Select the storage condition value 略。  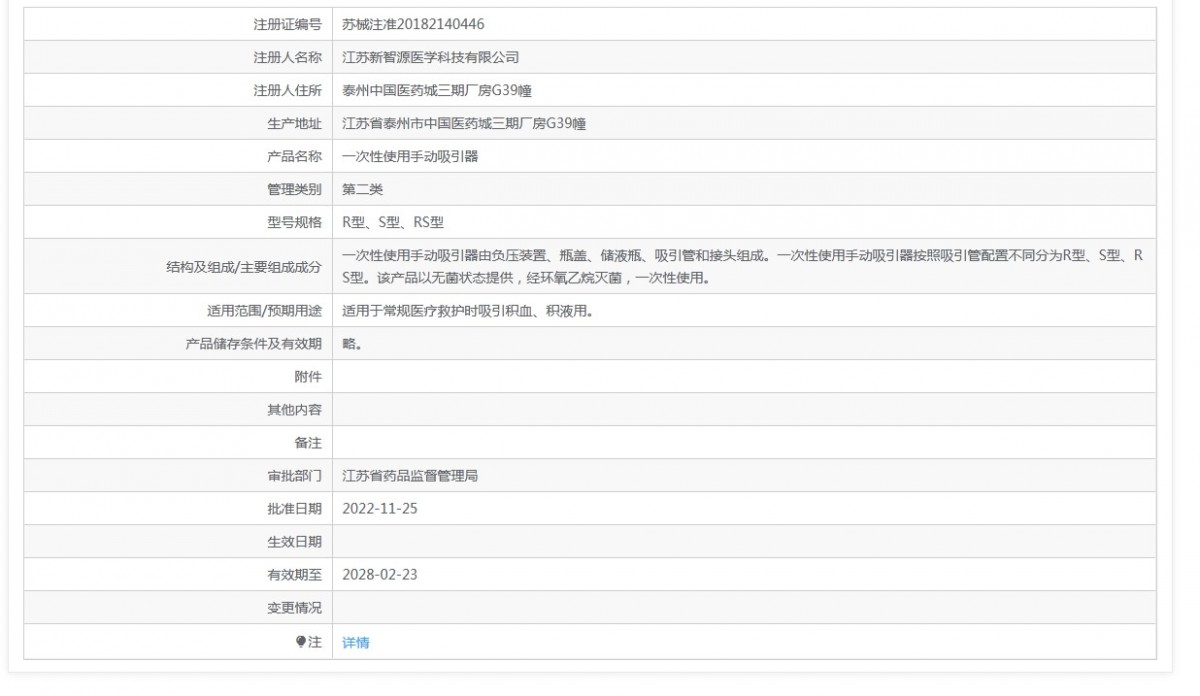(352, 344)
